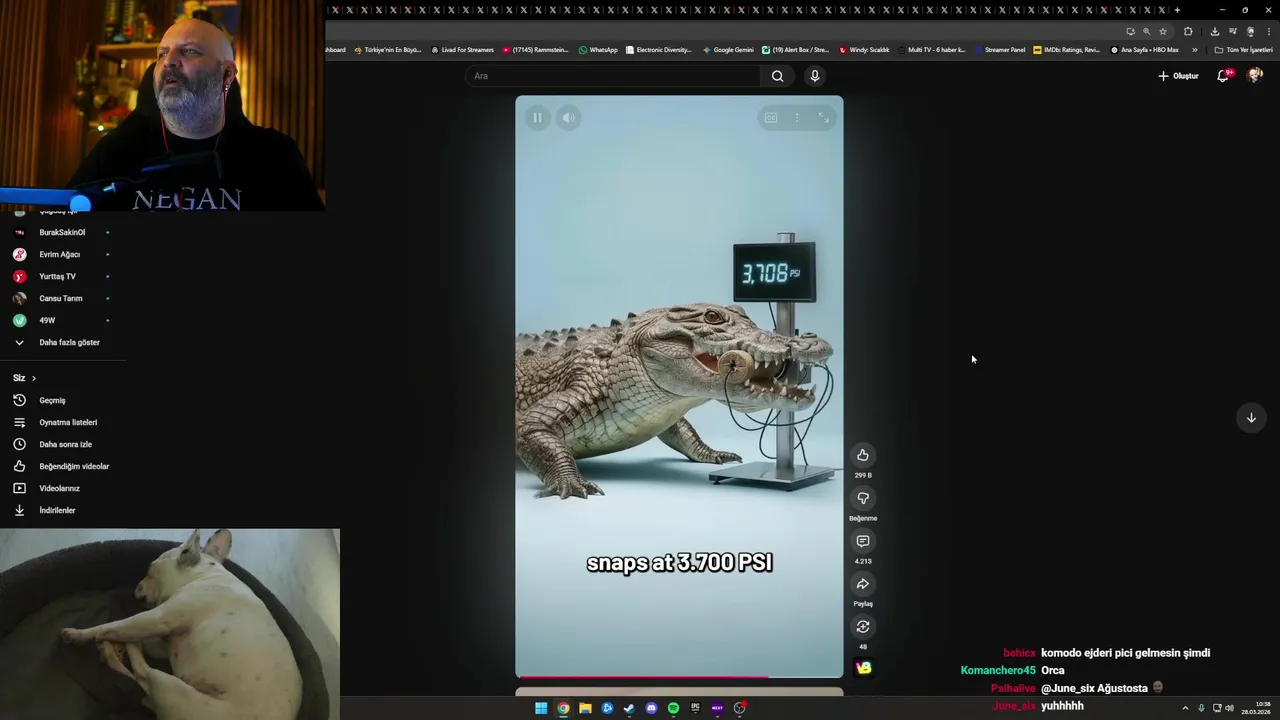Open the Oluştur create menu
Image resolution: width=1280 pixels, height=720 pixels.
(x=1178, y=76)
